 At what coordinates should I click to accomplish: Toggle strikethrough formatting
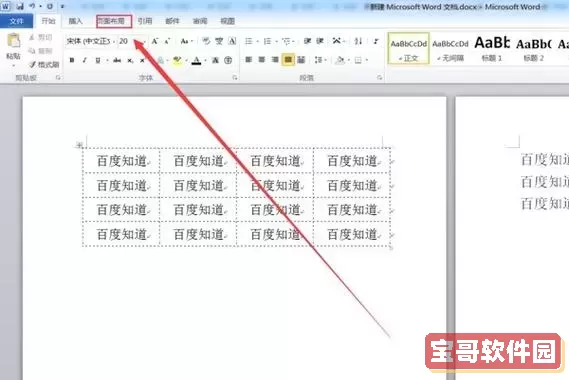117,60
